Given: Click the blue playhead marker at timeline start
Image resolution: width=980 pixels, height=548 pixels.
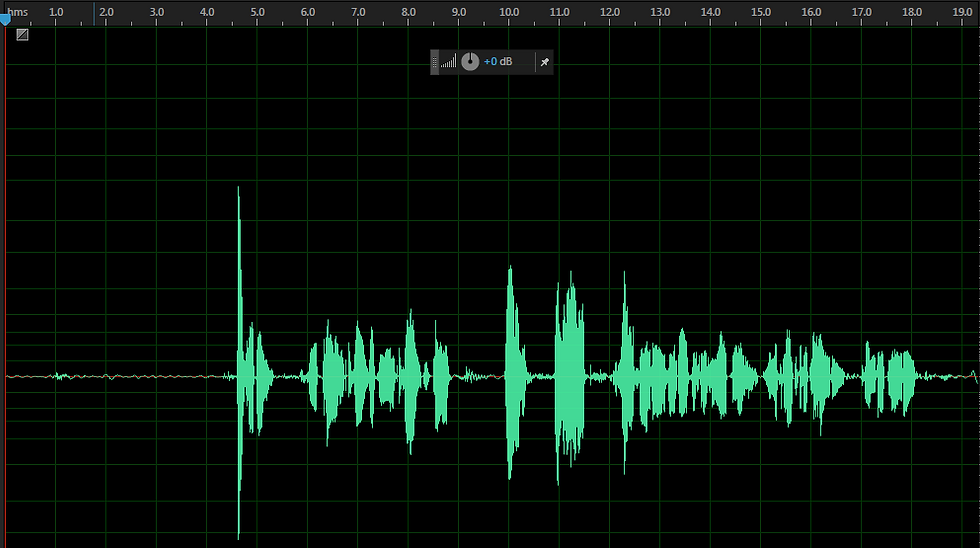Looking at the screenshot, I should point(4,21).
